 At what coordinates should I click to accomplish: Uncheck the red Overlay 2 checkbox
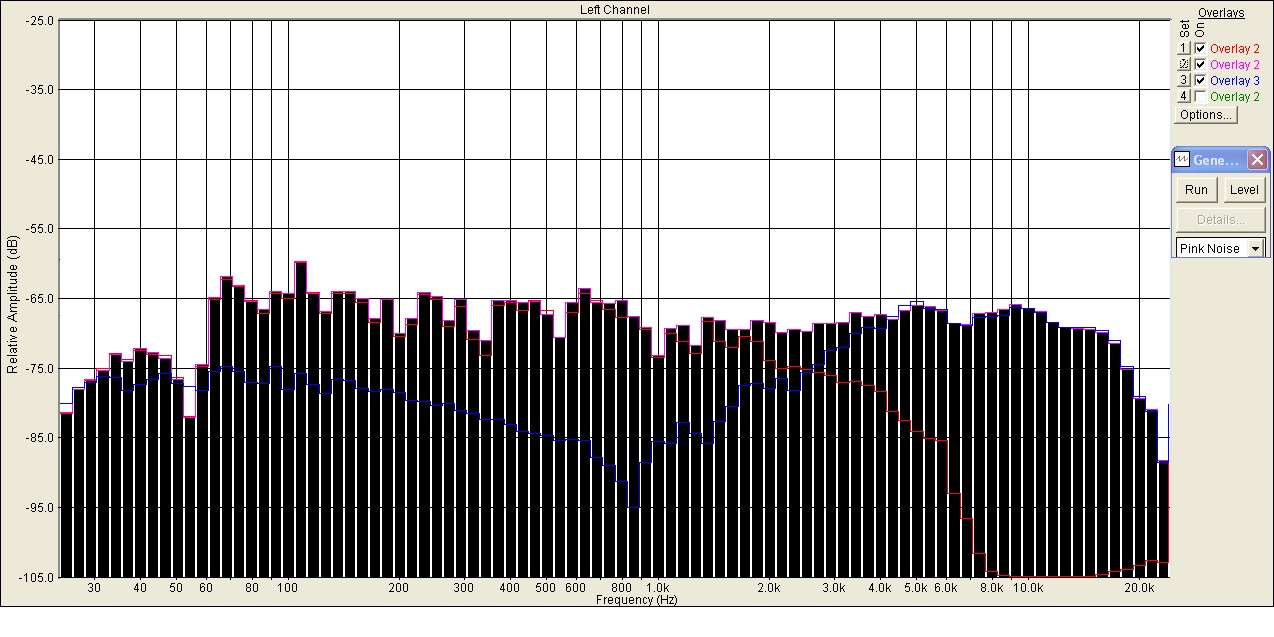pos(1200,48)
